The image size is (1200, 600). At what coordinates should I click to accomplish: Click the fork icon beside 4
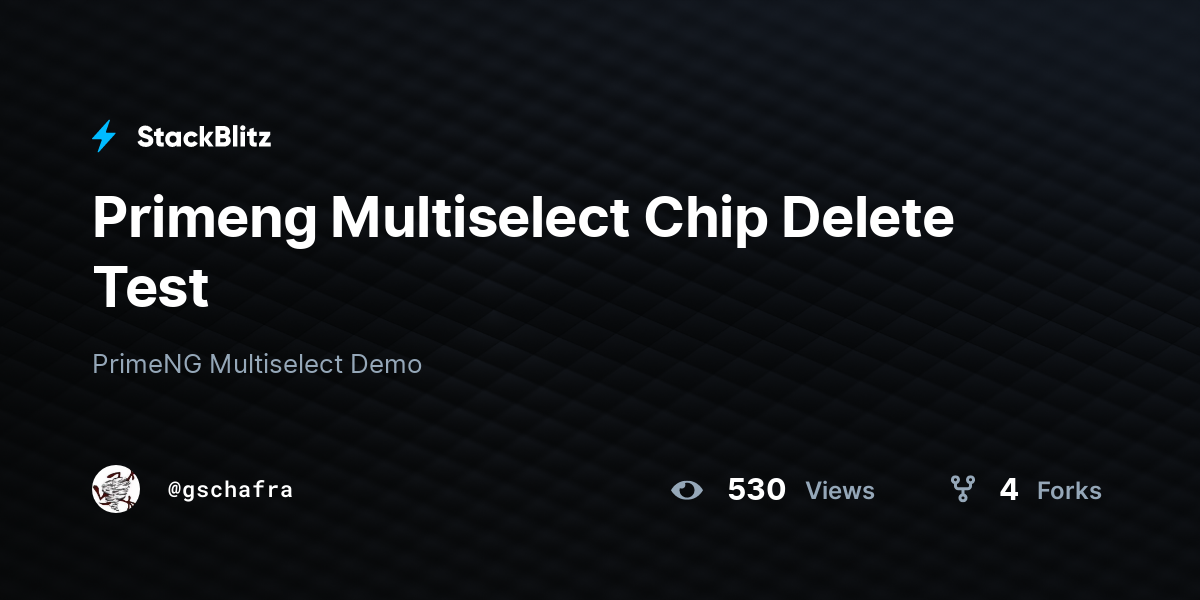tap(962, 489)
